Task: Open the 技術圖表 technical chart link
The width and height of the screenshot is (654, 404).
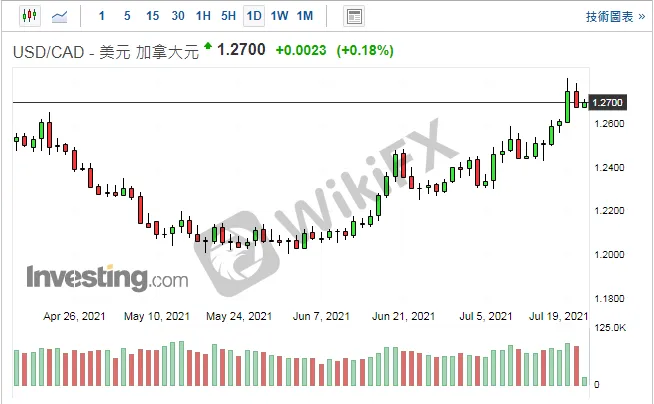Action: tap(615, 17)
